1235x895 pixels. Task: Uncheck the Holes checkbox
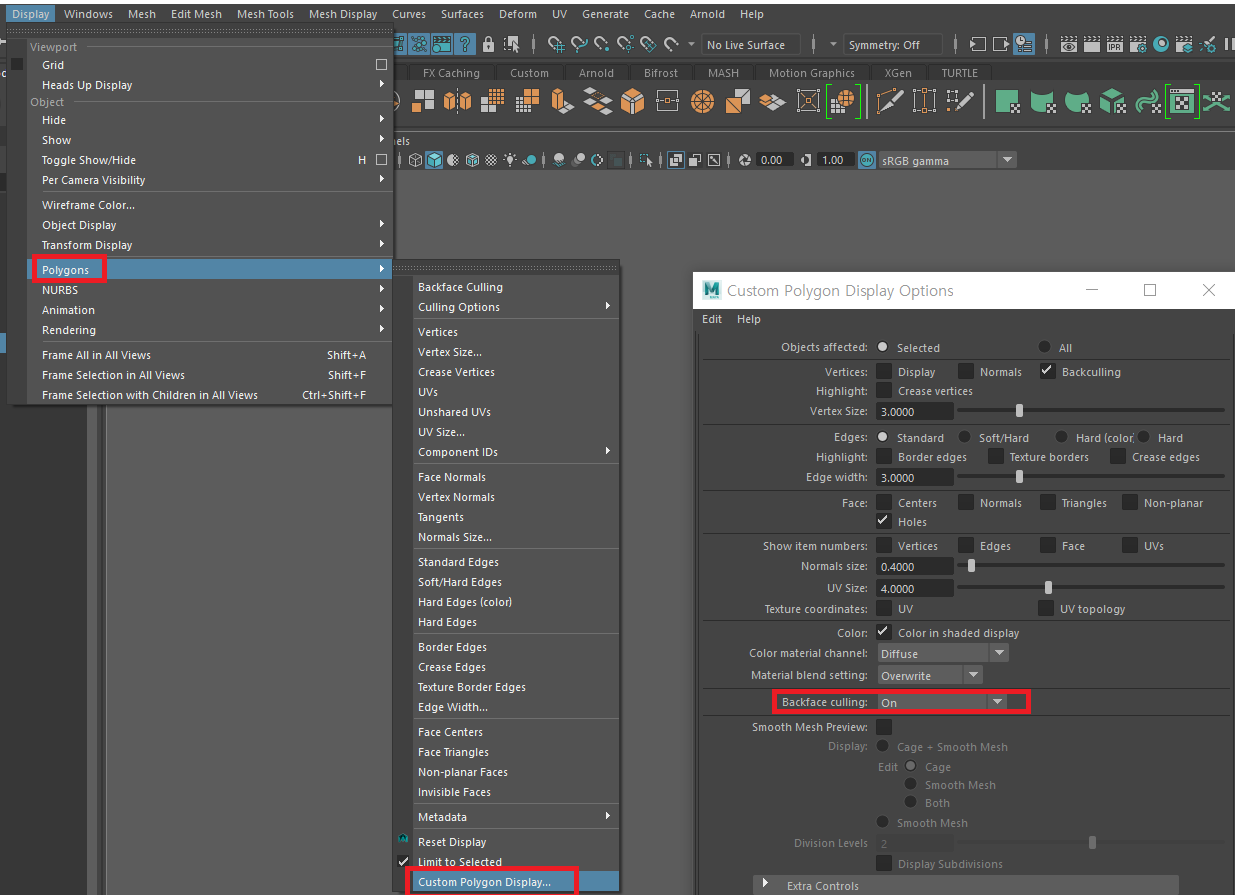884,521
